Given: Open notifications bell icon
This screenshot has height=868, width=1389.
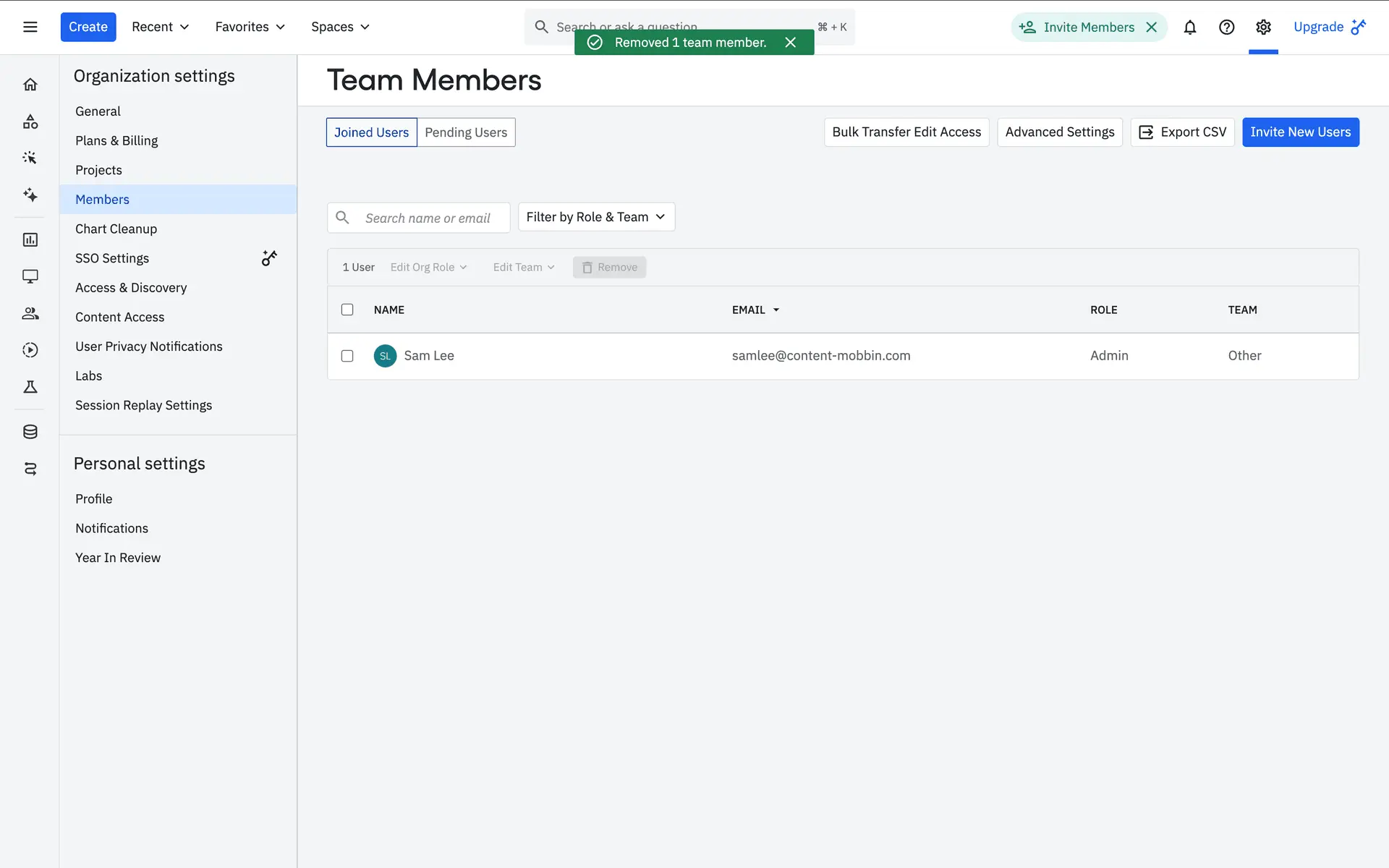Looking at the screenshot, I should 1189,27.
